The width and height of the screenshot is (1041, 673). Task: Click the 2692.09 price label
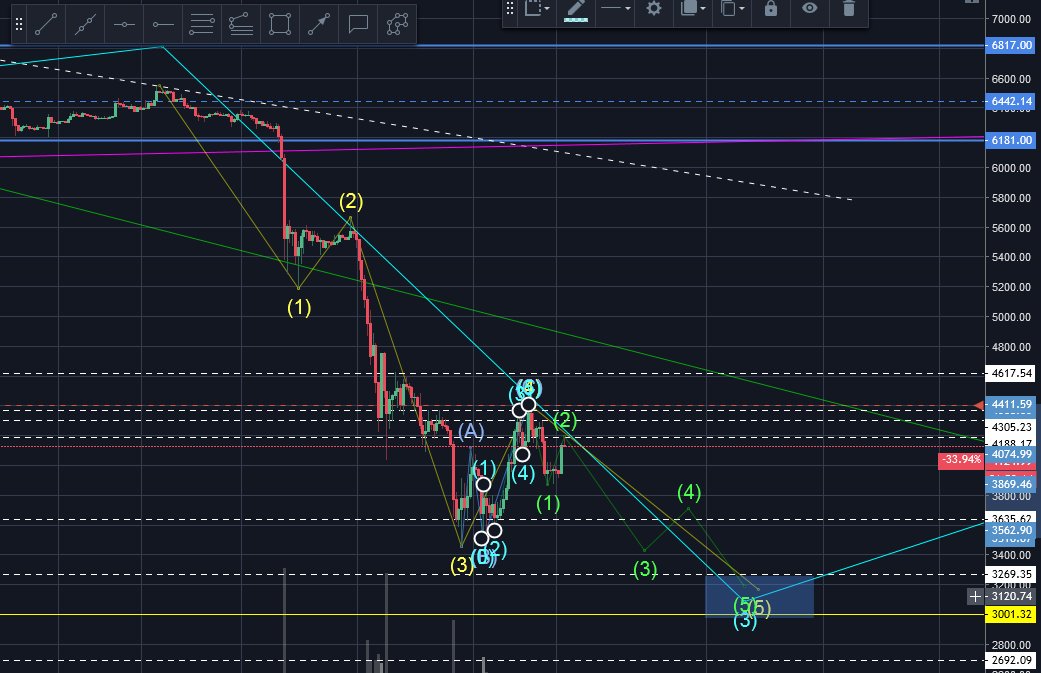click(1010, 661)
